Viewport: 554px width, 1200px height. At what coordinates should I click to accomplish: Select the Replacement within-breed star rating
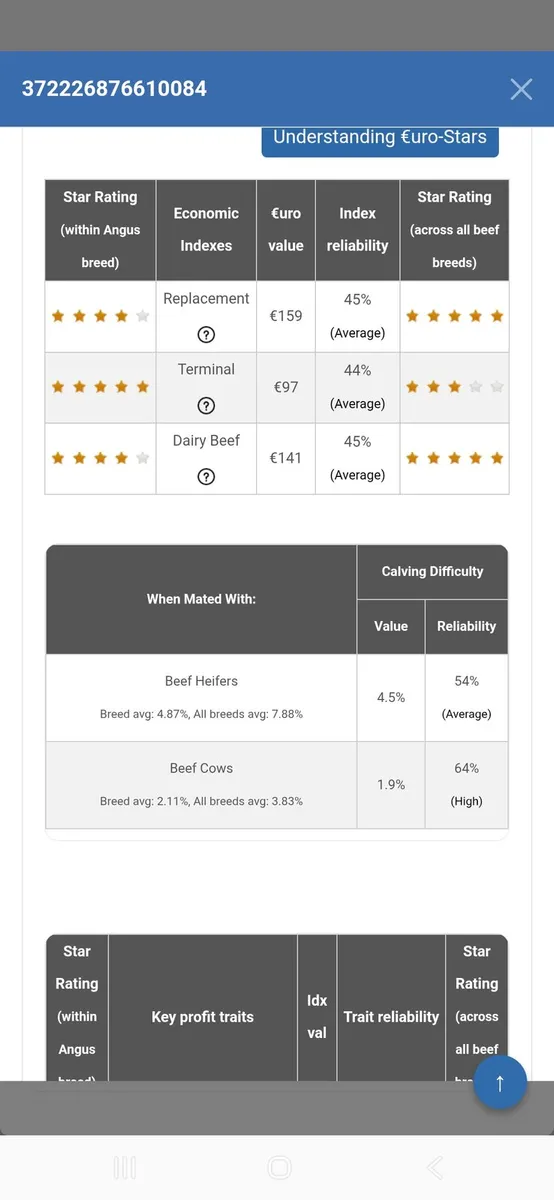100,316
